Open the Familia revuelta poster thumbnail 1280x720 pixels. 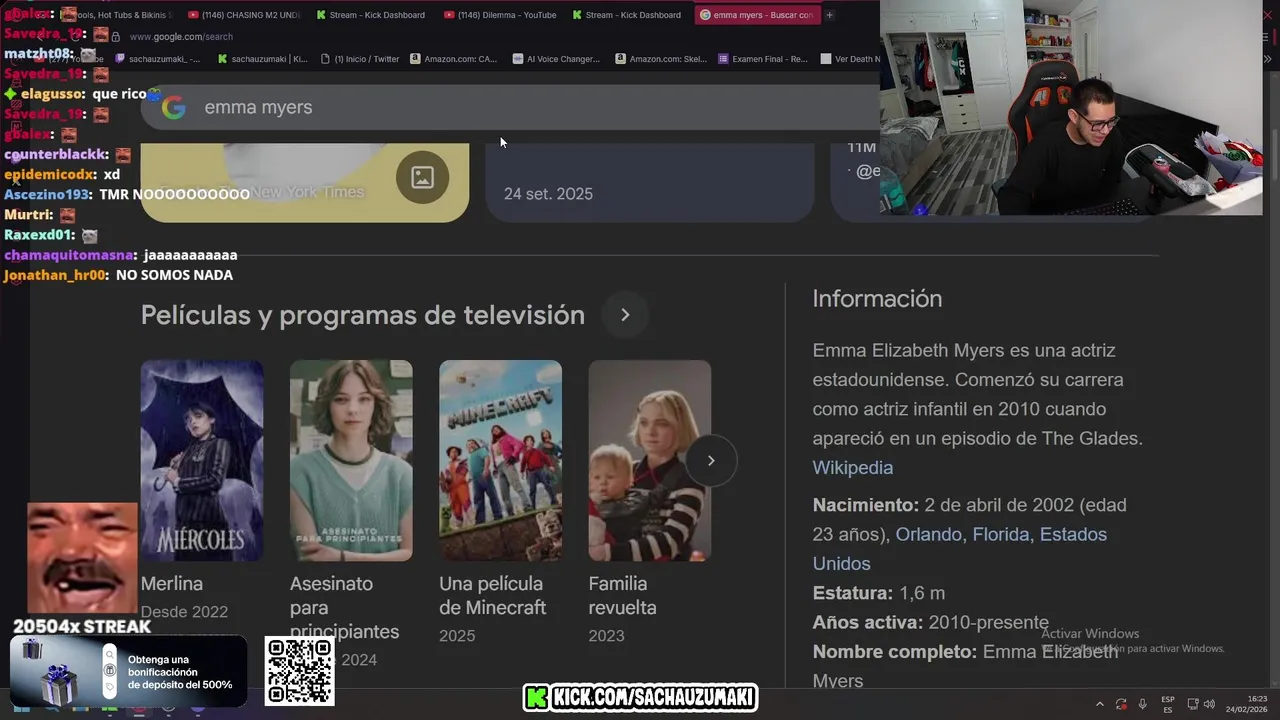click(x=650, y=461)
